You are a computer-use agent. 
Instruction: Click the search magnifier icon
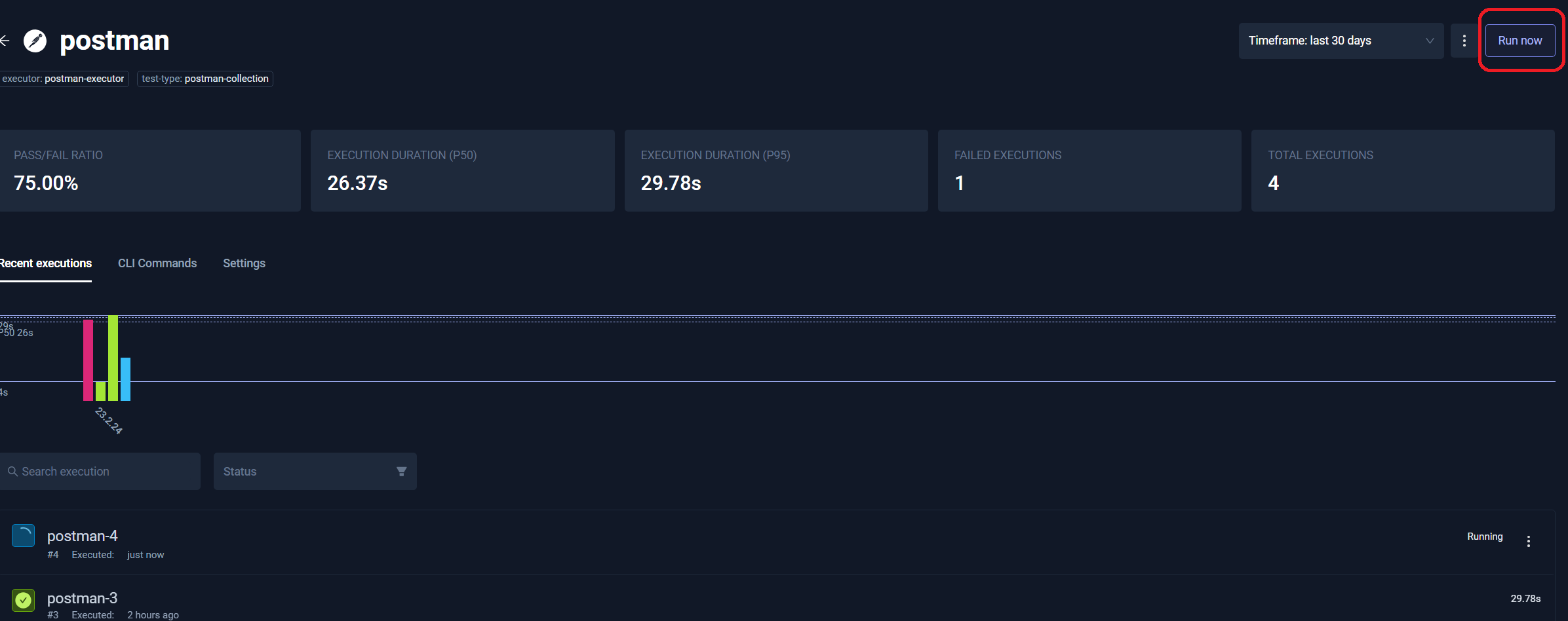[12, 472]
